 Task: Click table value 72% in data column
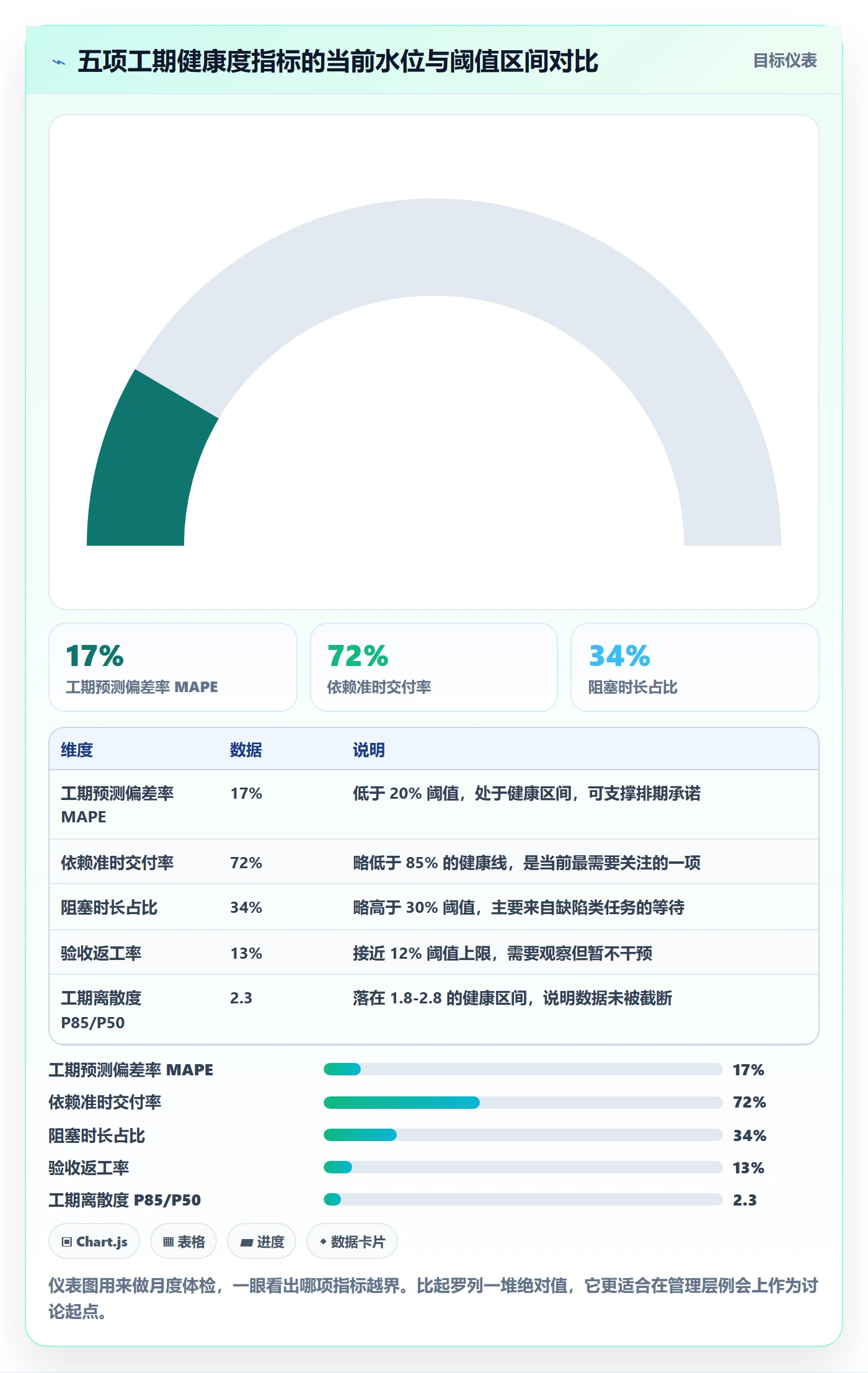pyautogui.click(x=246, y=863)
